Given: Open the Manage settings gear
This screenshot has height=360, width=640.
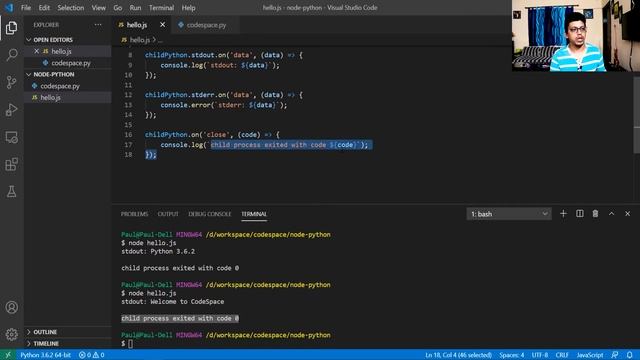Looking at the screenshot, I should (x=11, y=334).
